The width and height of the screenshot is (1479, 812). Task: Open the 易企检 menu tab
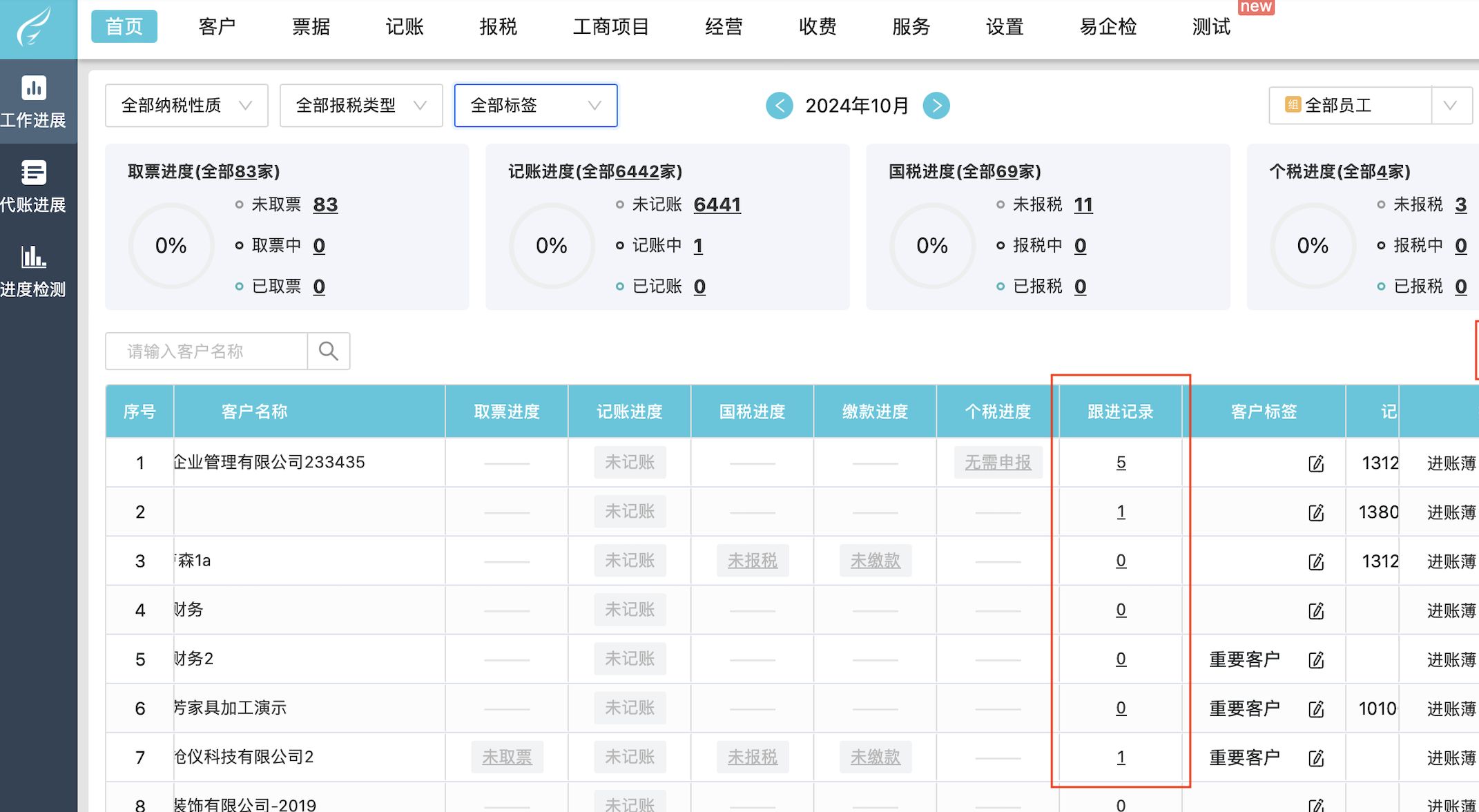pyautogui.click(x=1108, y=27)
